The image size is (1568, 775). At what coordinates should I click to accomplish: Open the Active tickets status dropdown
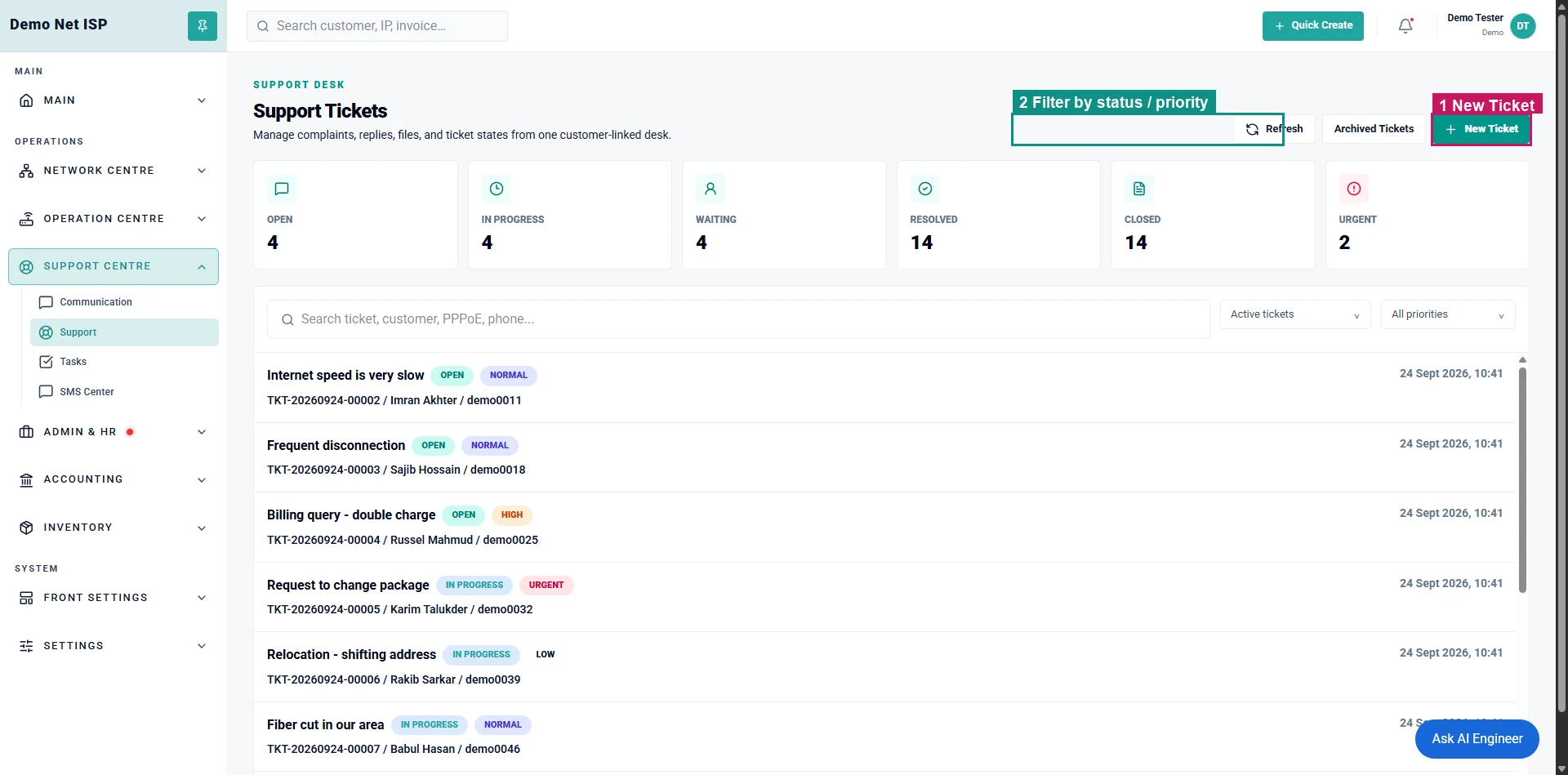click(1295, 314)
